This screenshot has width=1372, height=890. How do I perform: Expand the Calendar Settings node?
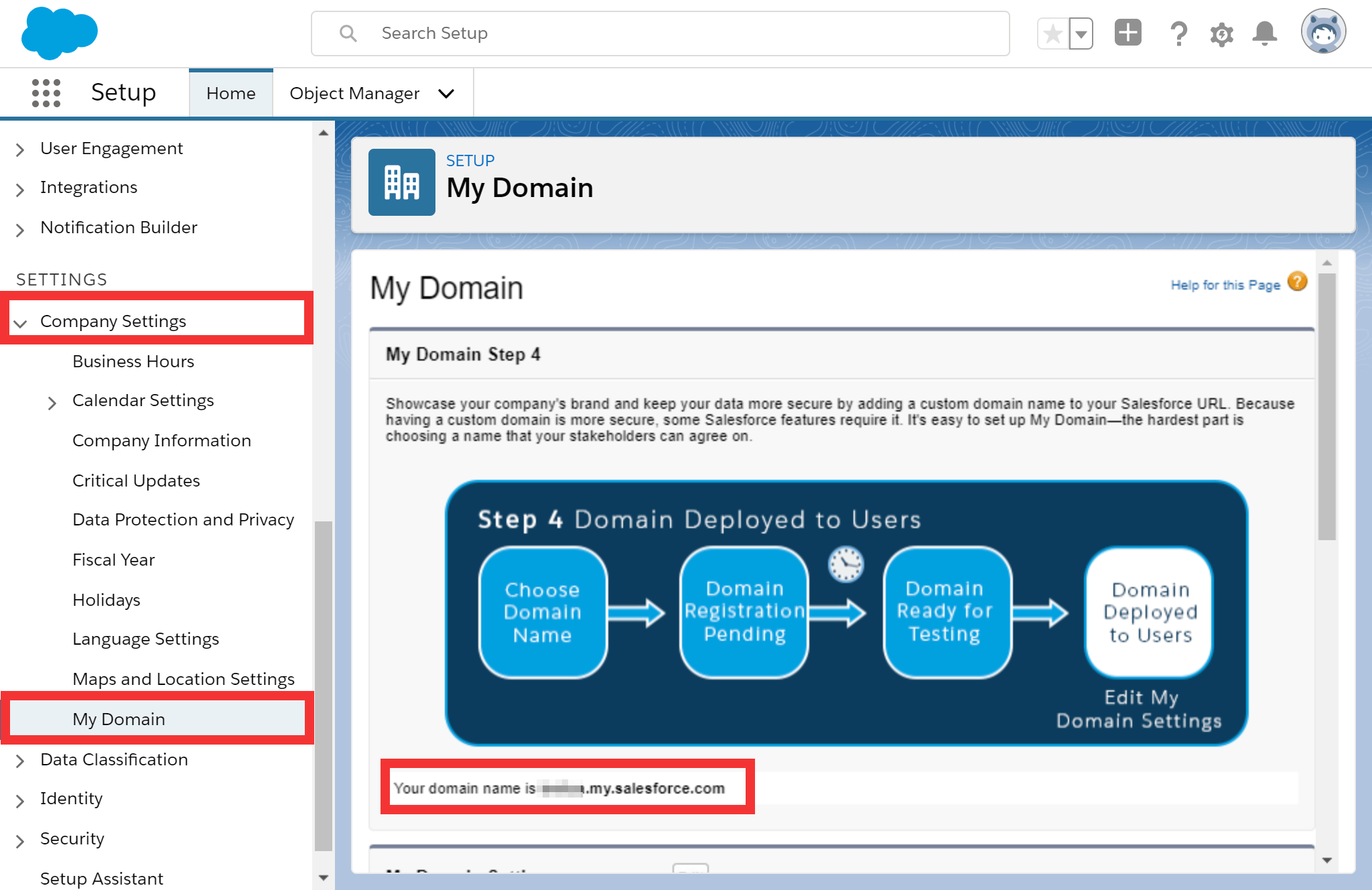coord(52,403)
